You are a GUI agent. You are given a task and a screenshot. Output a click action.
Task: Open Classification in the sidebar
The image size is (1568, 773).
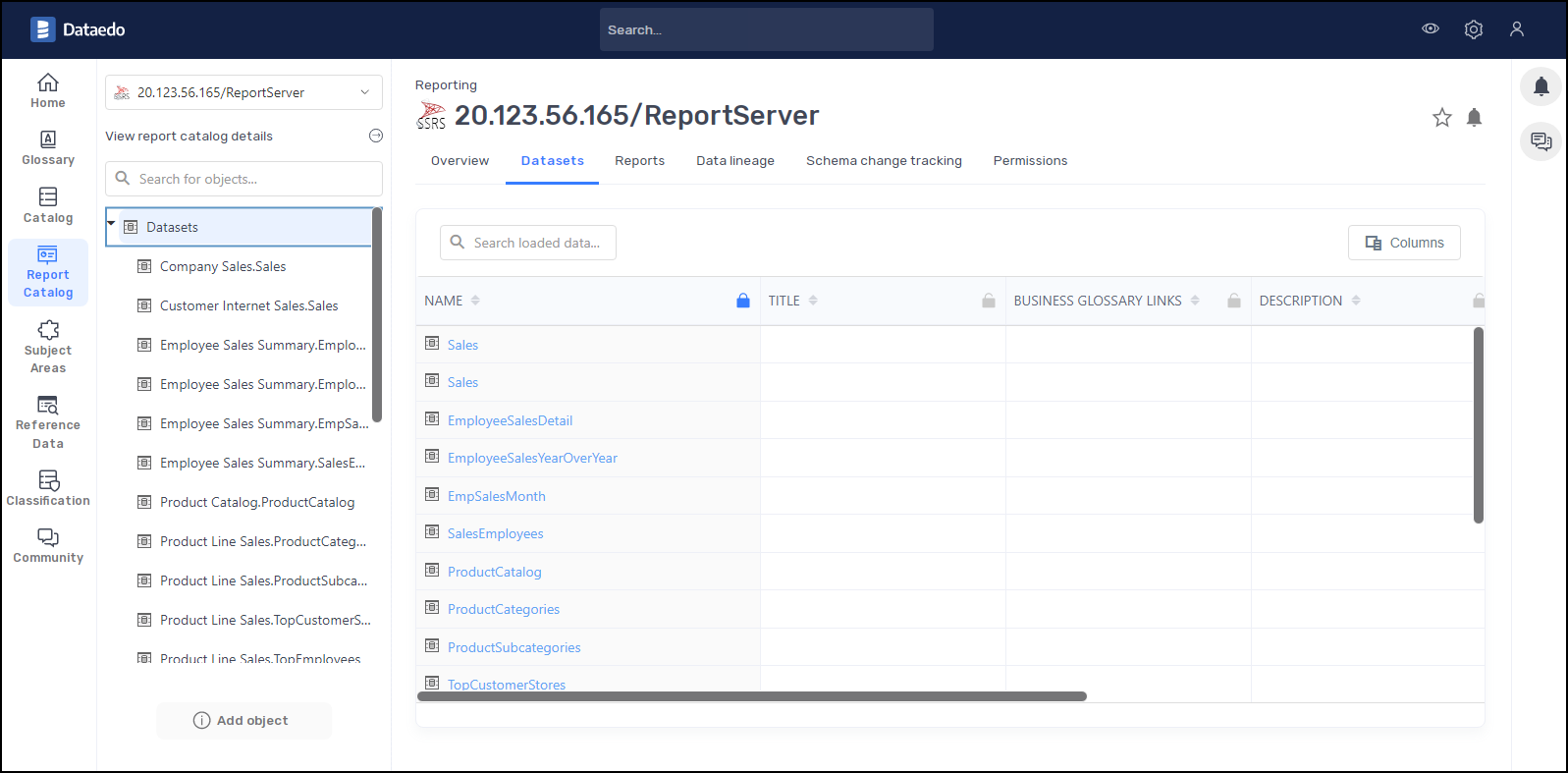[x=48, y=488]
